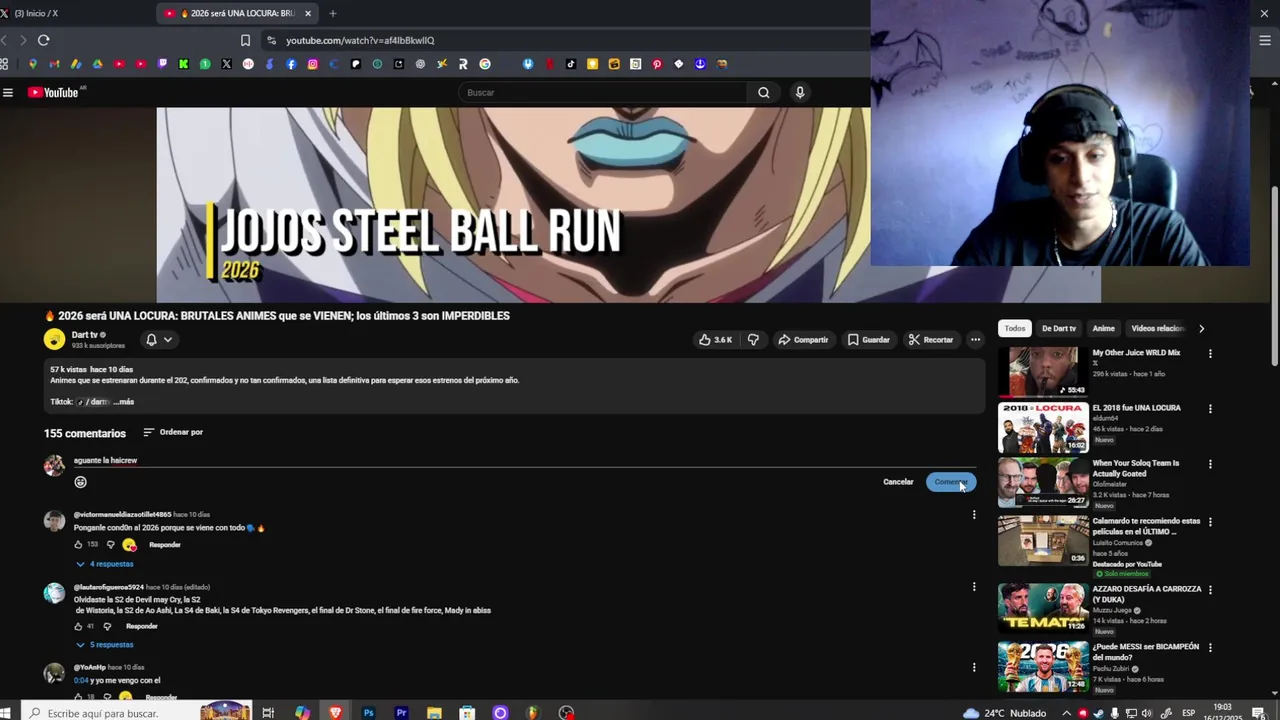1280x720 pixels.
Task: Open options for My Other Juice WRLD Mix
Action: click(1210, 354)
